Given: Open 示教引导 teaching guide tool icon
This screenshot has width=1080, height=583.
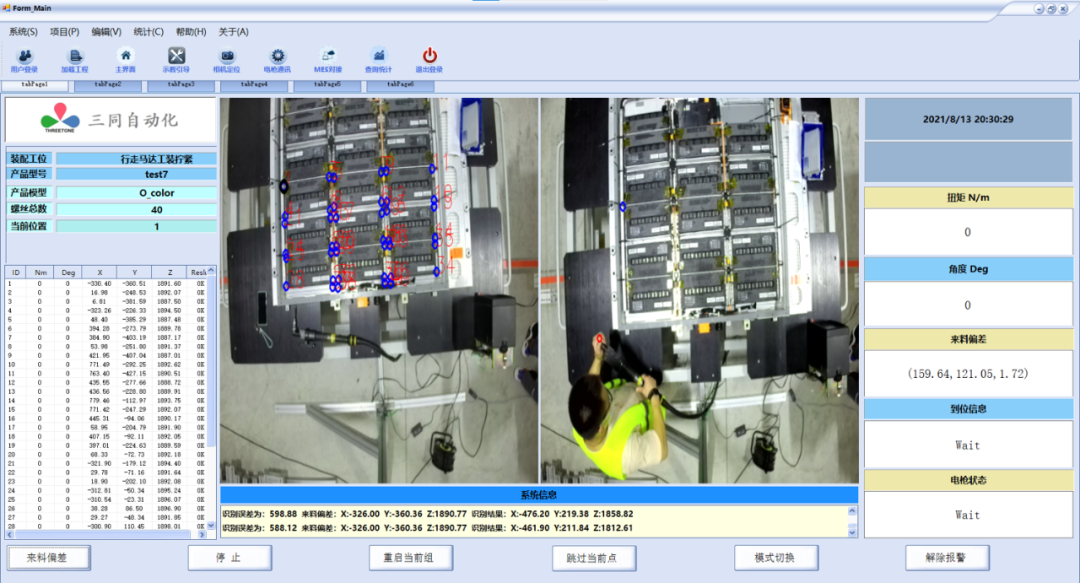Looking at the screenshot, I should (x=176, y=60).
